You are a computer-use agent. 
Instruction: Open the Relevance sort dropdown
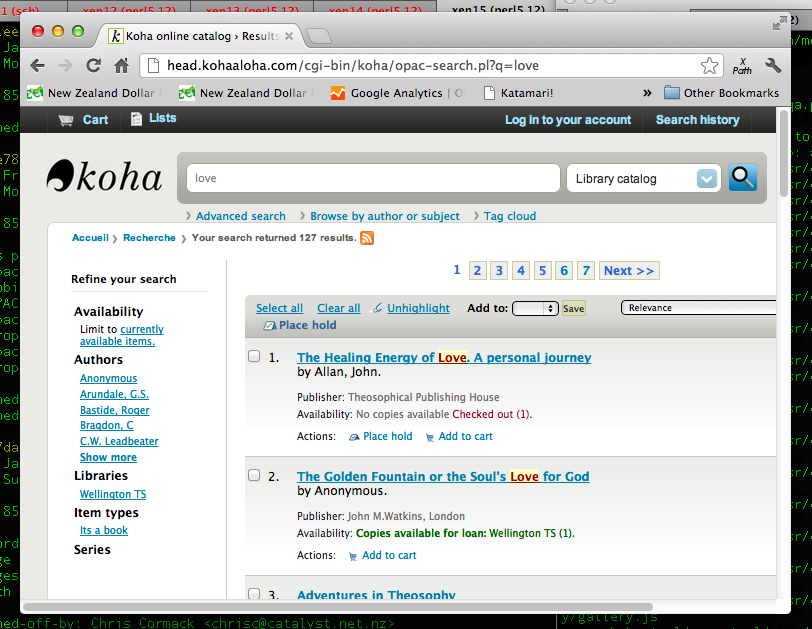(x=698, y=308)
